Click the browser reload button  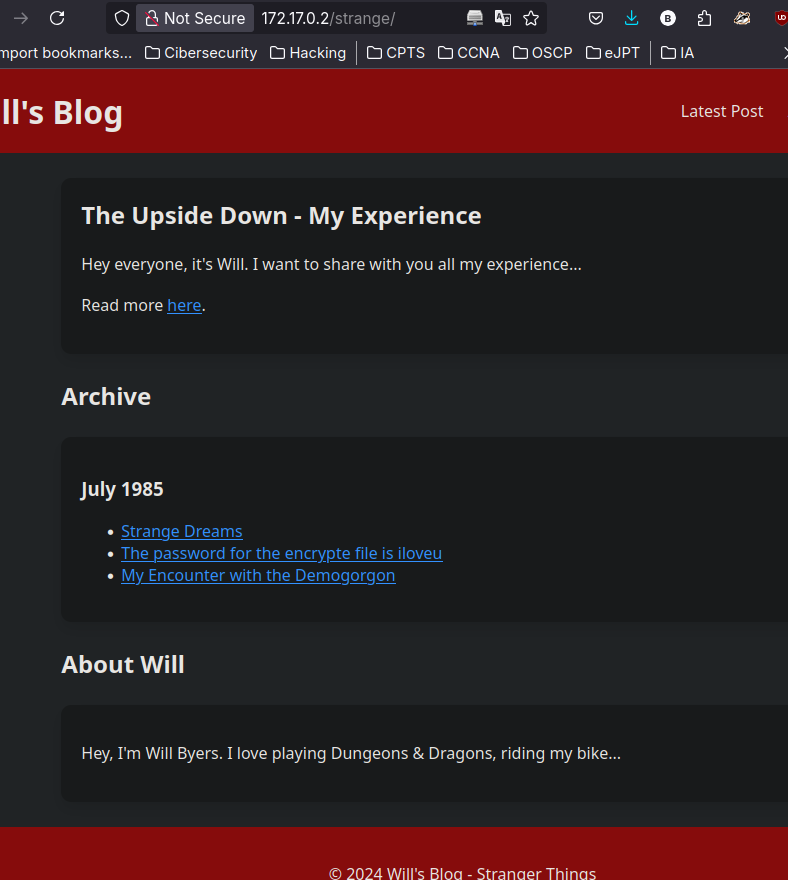(x=57, y=18)
